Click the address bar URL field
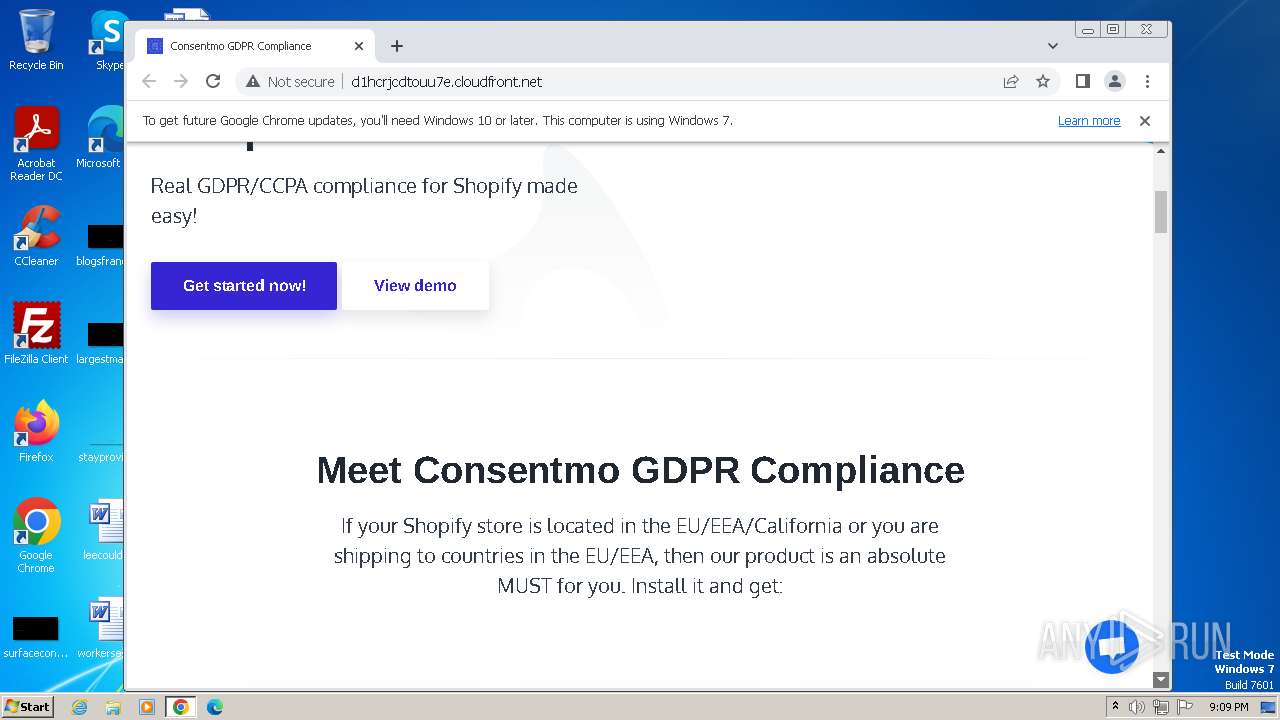The height and width of the screenshot is (720, 1280). pos(600,82)
